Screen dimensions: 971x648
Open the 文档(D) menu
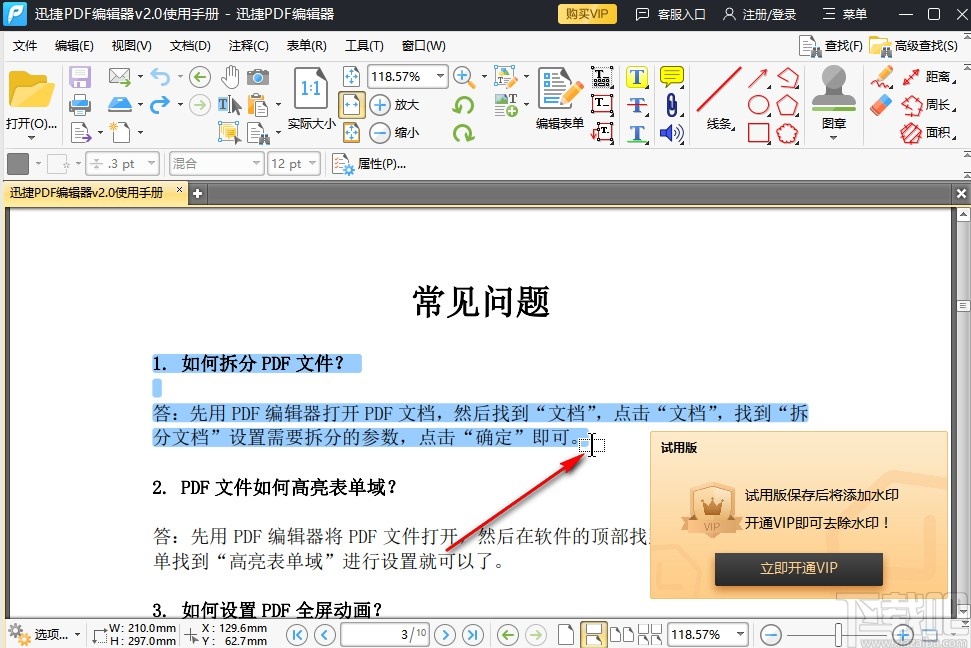pos(189,45)
